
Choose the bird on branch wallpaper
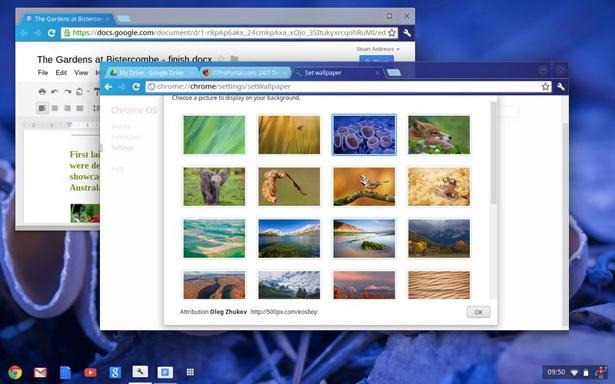(364, 187)
